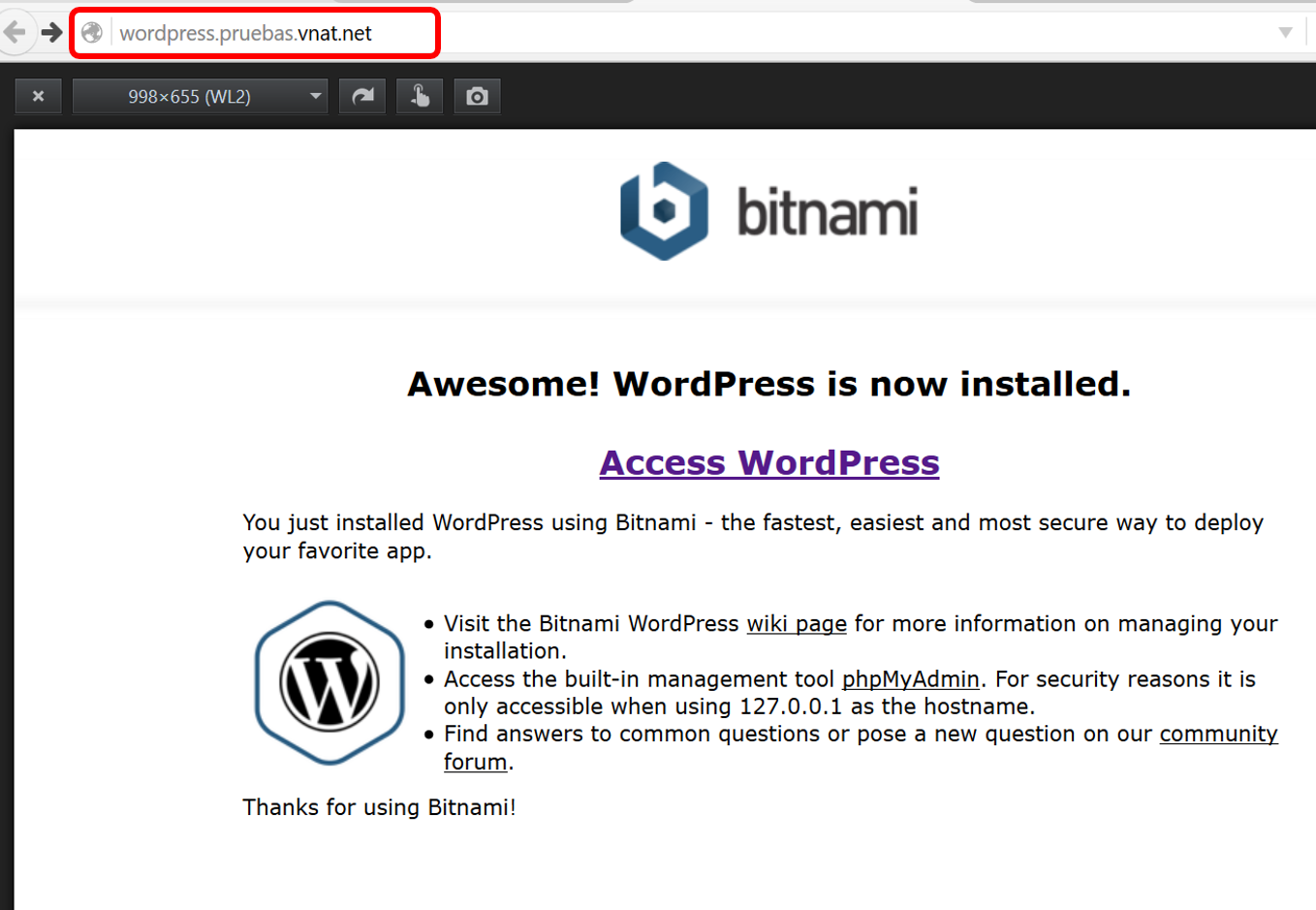1316x910 pixels.
Task: Click the Bitnami logo
Action: 769,211
